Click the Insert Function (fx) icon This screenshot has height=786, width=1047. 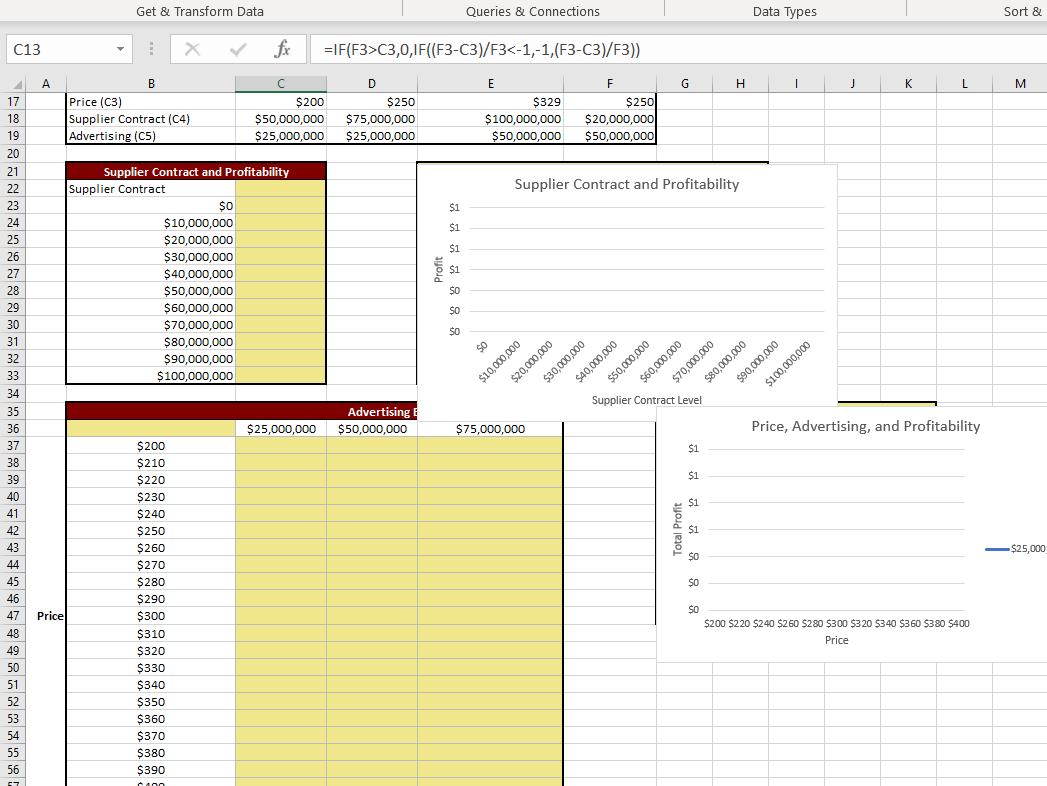tap(281, 48)
